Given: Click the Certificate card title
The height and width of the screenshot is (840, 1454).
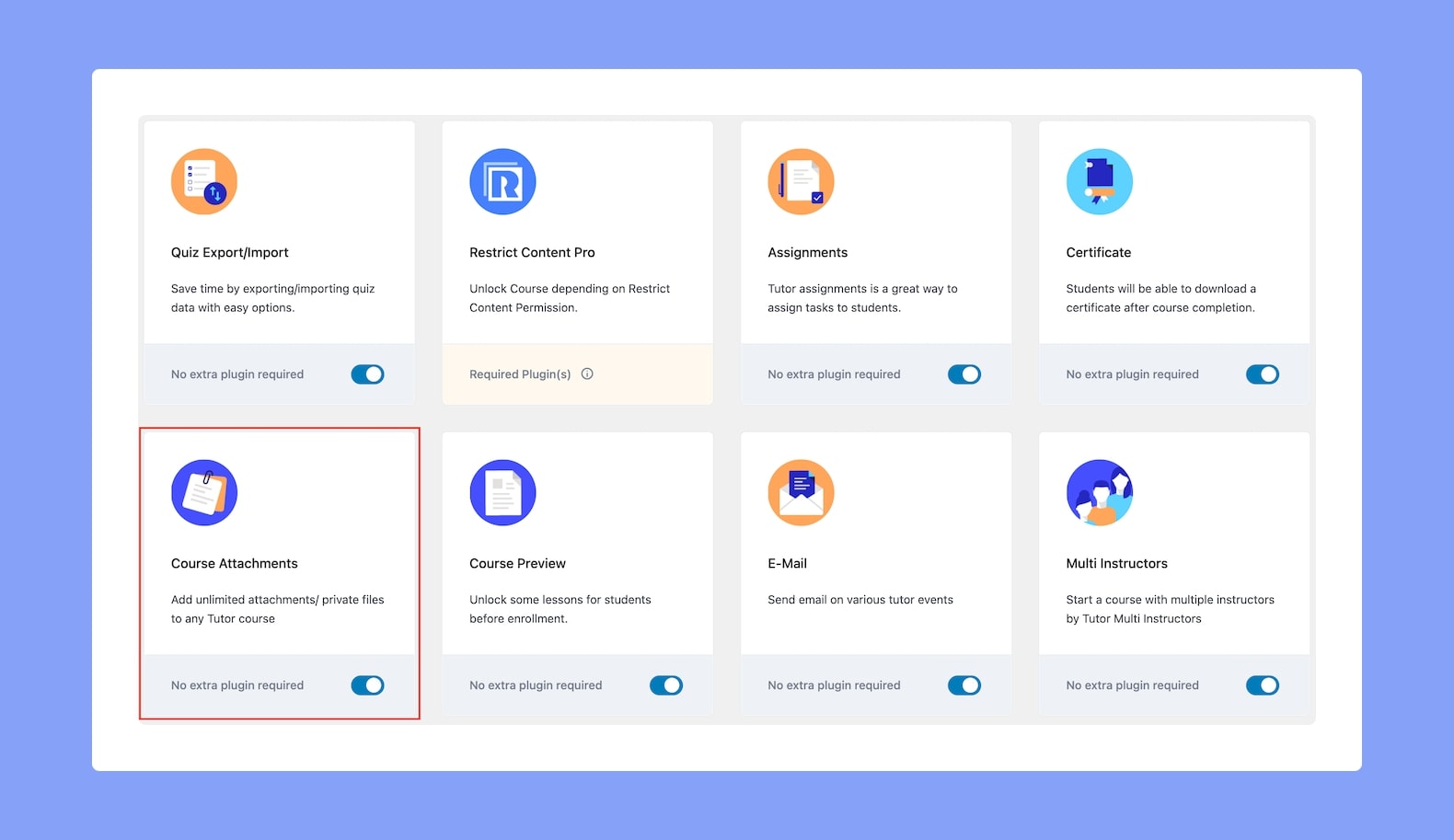Looking at the screenshot, I should pyautogui.click(x=1099, y=252).
